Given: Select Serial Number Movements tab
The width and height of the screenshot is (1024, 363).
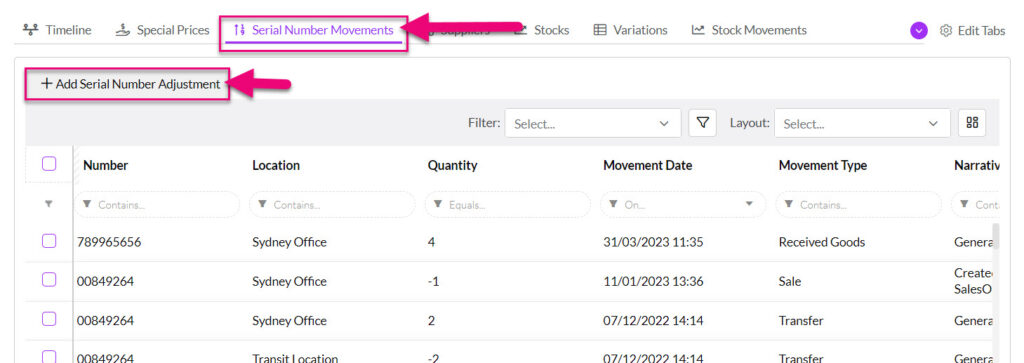Looking at the screenshot, I should pyautogui.click(x=313, y=30).
